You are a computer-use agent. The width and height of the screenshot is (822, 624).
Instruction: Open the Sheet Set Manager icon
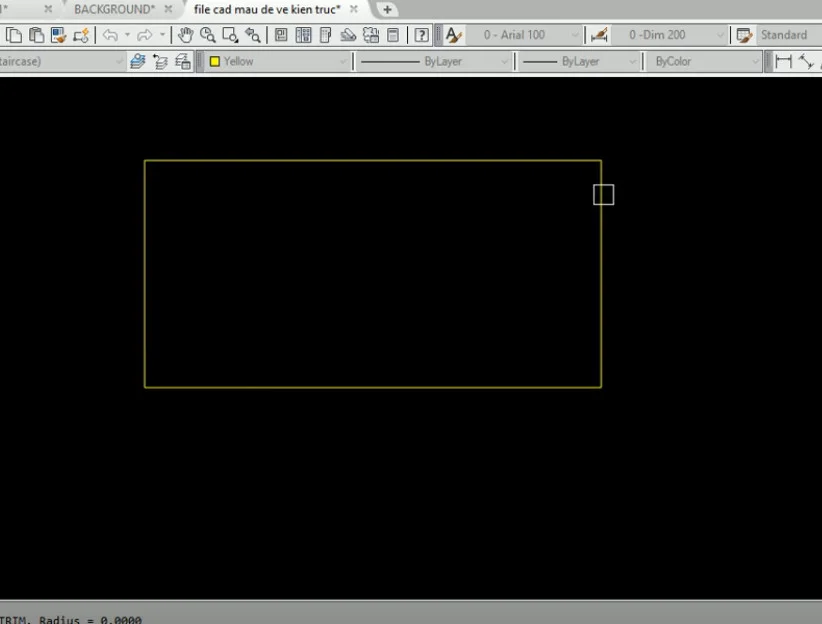348,35
